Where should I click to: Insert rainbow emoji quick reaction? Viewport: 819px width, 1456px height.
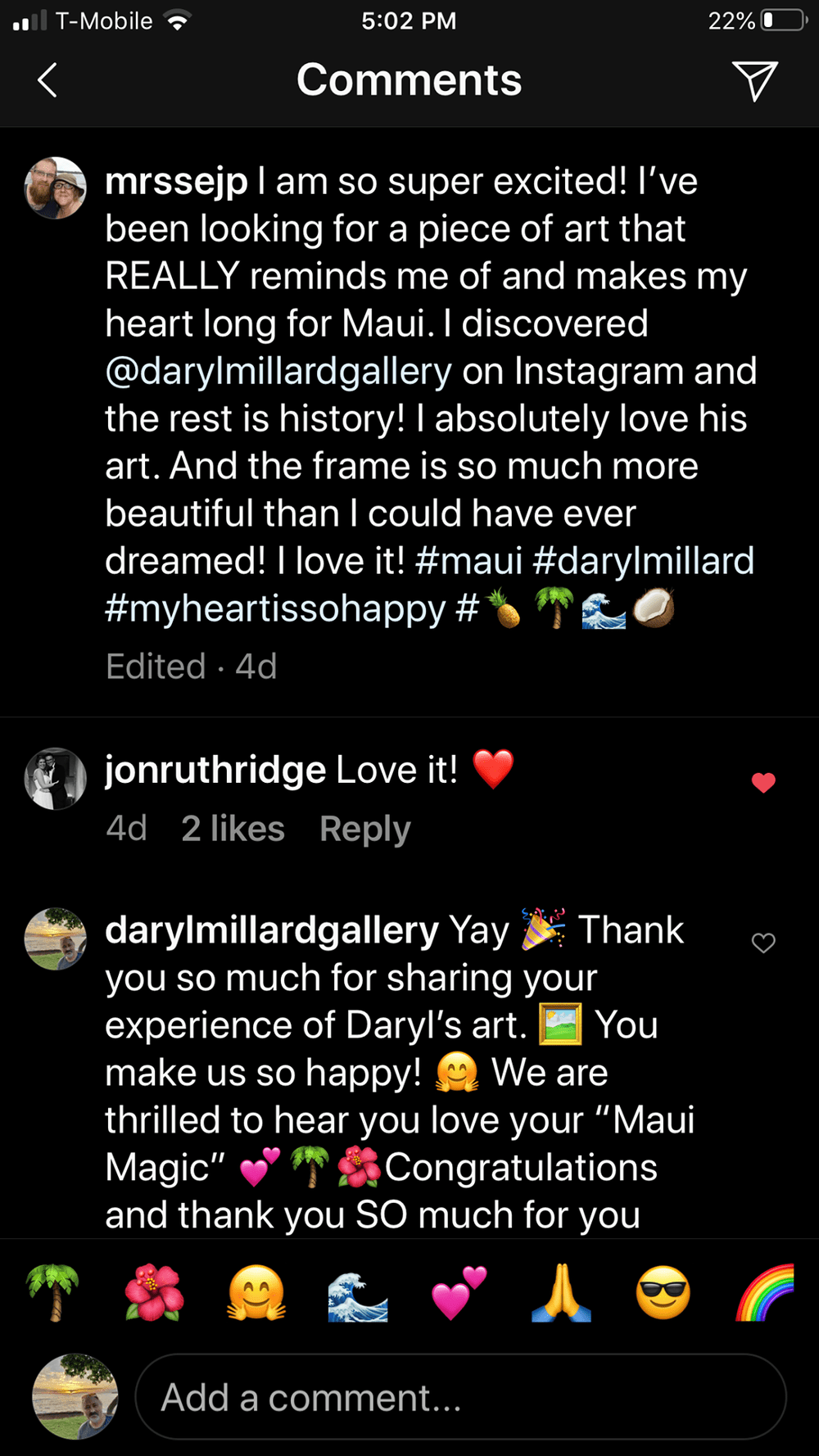click(765, 1294)
